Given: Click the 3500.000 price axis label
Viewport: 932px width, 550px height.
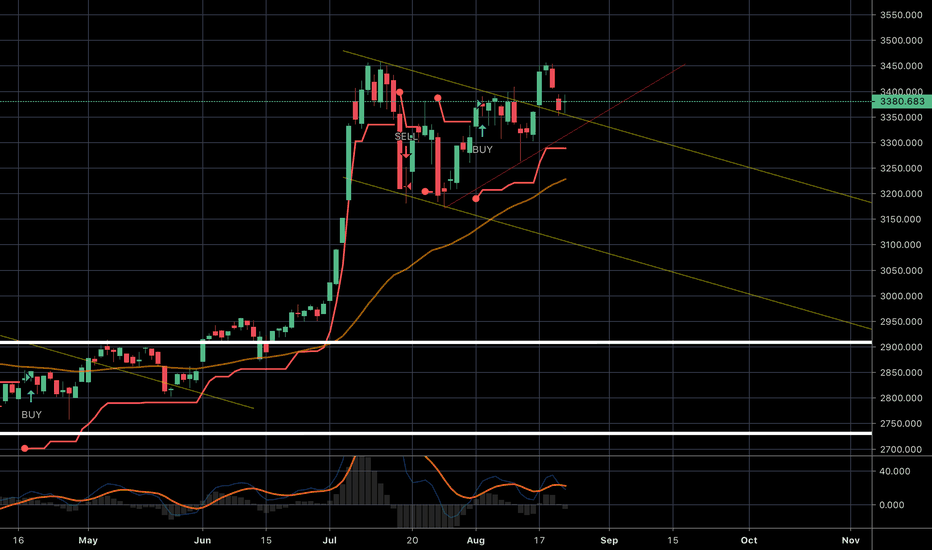Looking at the screenshot, I should pyautogui.click(x=901, y=40).
